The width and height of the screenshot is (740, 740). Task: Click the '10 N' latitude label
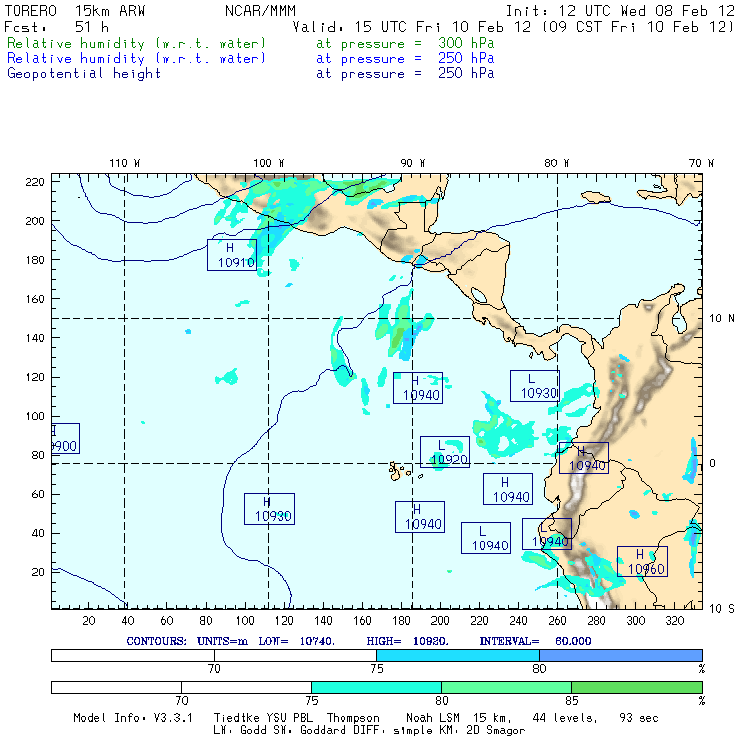(722, 319)
